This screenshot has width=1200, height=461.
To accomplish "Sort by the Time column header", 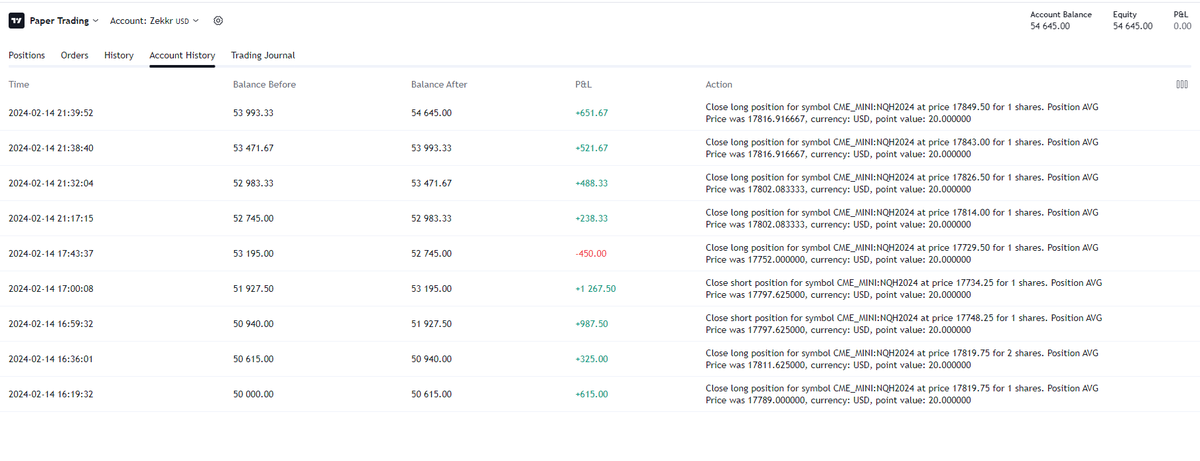I will click(x=19, y=85).
